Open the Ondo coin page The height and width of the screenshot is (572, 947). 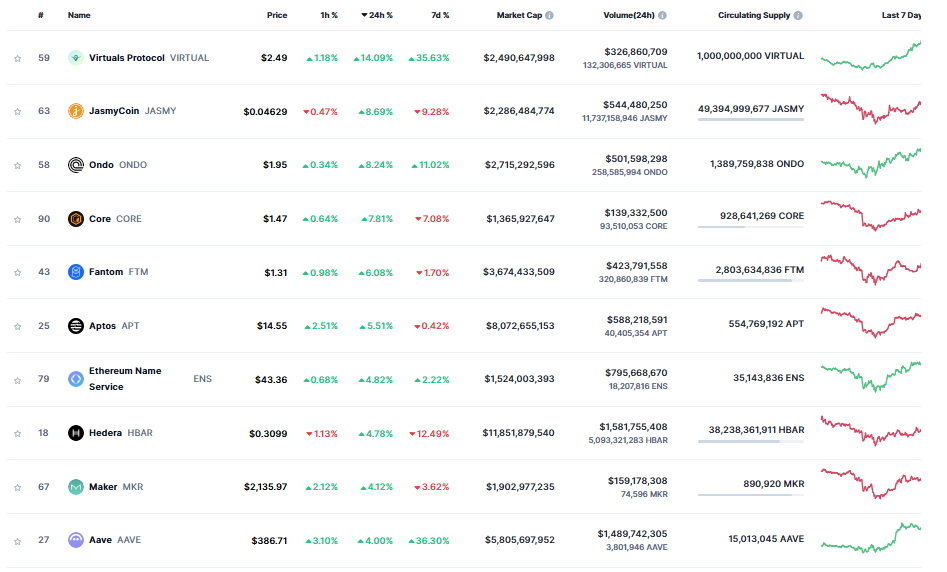(x=101, y=165)
